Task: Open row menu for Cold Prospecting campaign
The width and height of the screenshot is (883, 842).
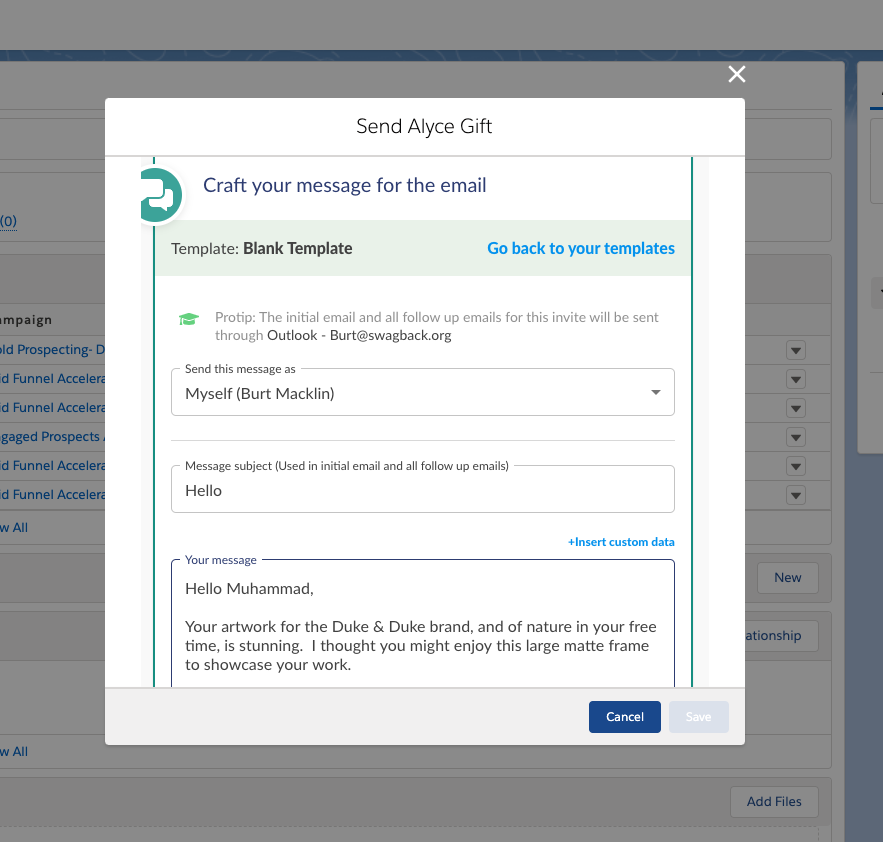Action: pos(796,350)
